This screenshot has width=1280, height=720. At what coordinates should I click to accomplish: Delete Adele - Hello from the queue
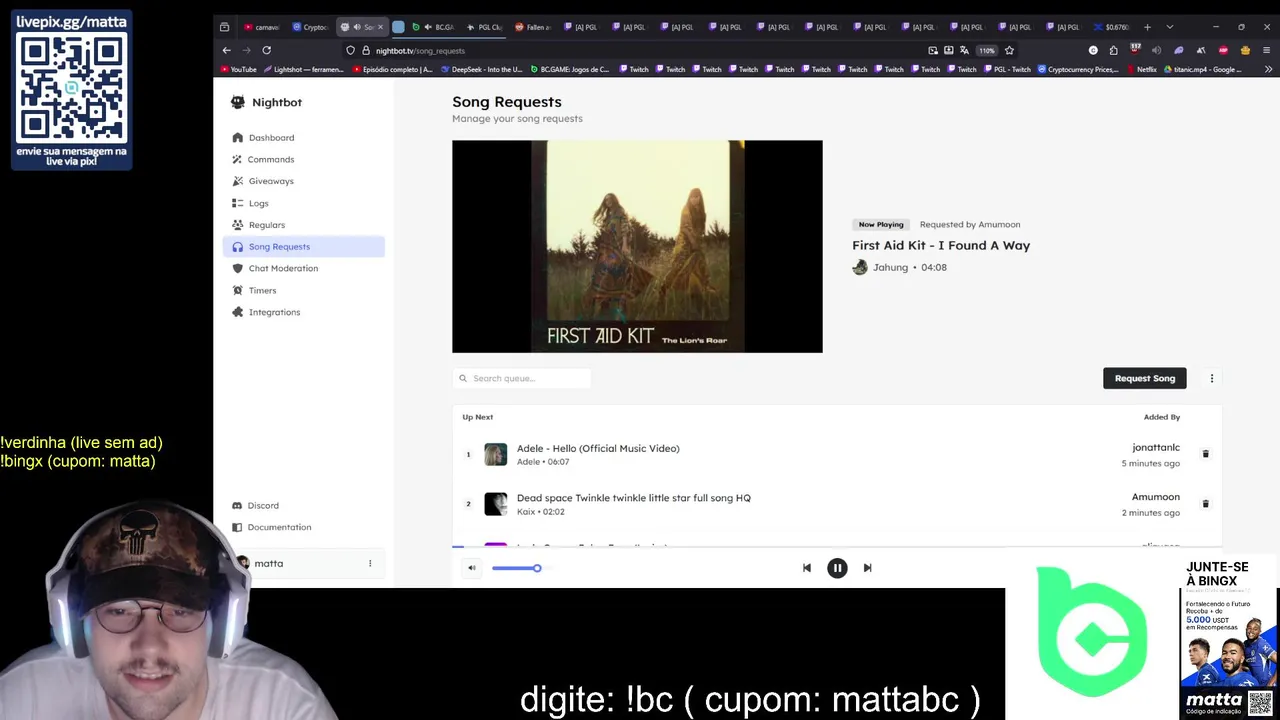tap(1205, 454)
